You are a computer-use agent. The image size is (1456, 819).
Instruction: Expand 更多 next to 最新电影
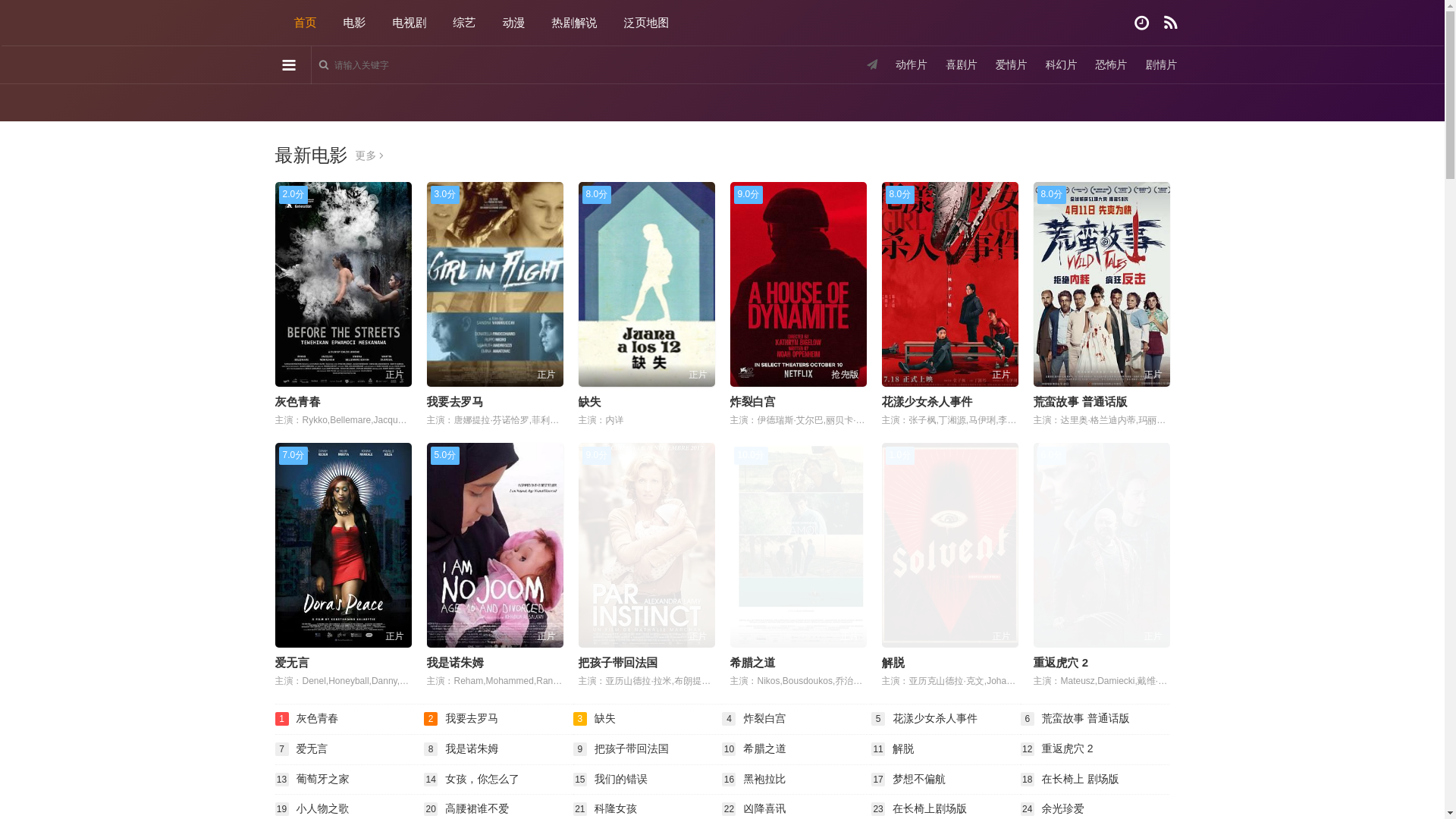[369, 155]
